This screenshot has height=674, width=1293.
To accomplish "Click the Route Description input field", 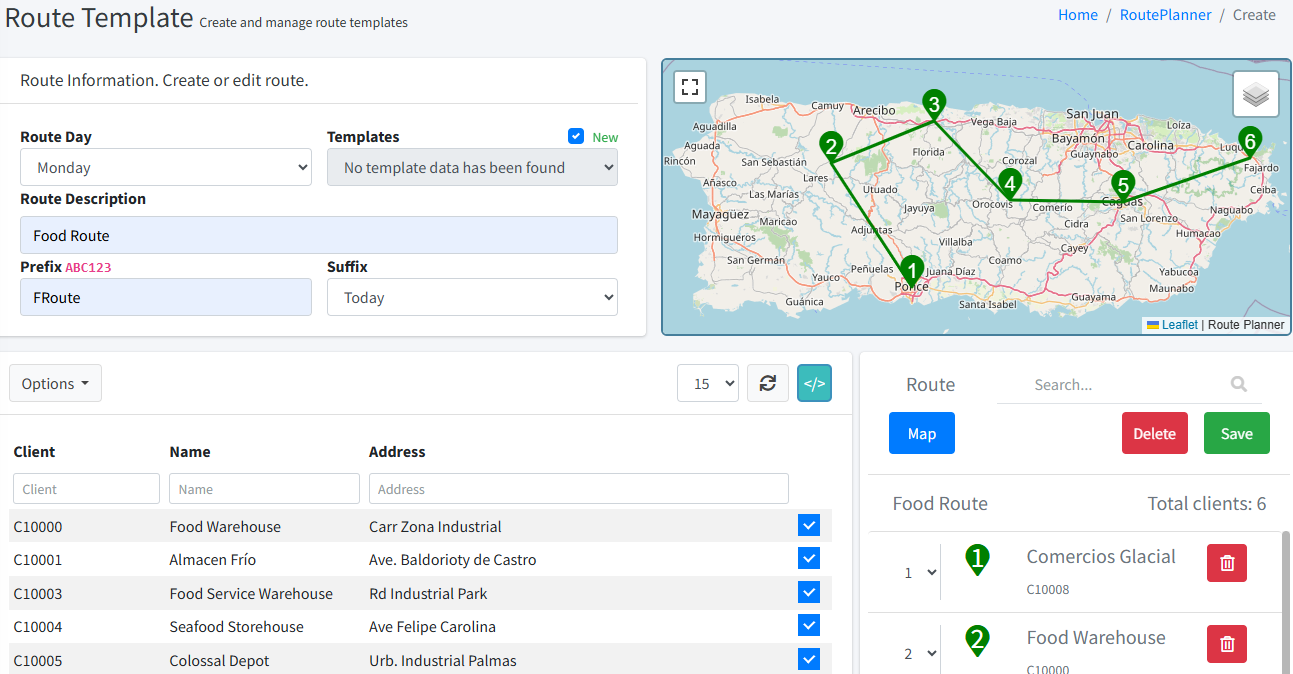I will pos(318,236).
